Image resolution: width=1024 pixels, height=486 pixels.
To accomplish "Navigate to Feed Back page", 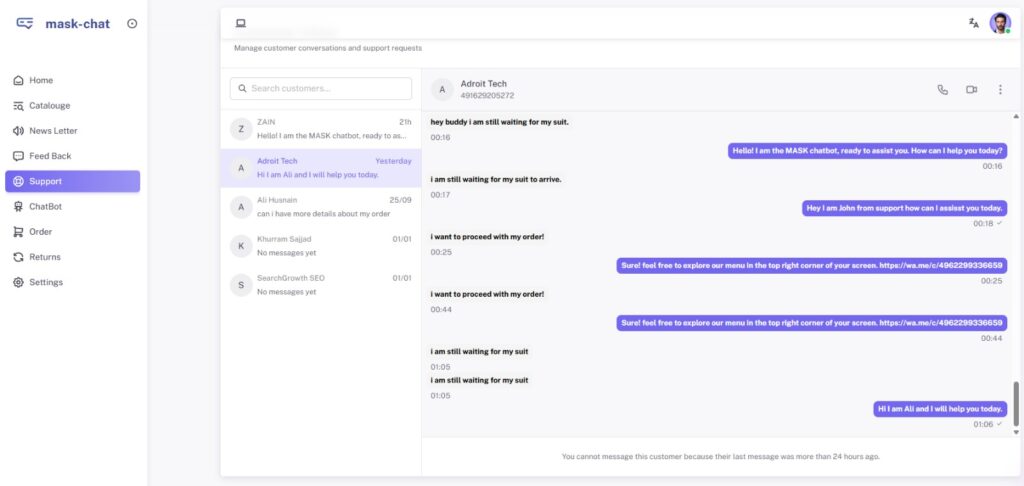I will (x=50, y=156).
